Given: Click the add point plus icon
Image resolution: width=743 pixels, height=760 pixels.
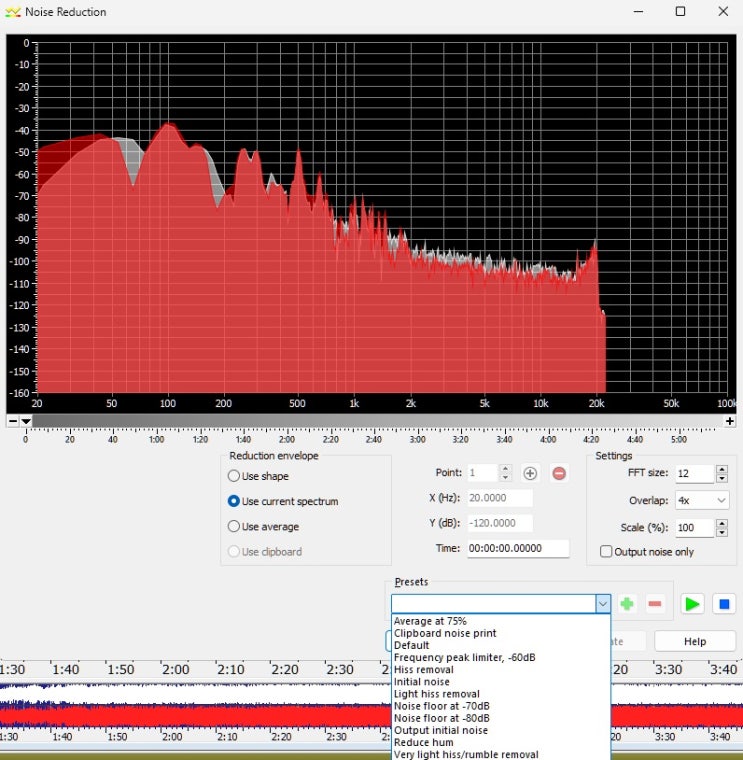Looking at the screenshot, I should pyautogui.click(x=530, y=473).
